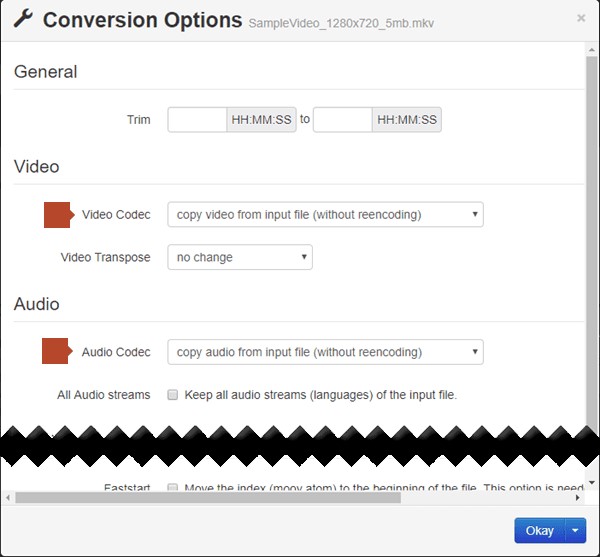Click the vertical scrollbar up arrow
The height and width of the screenshot is (557, 600).
pos(592,50)
